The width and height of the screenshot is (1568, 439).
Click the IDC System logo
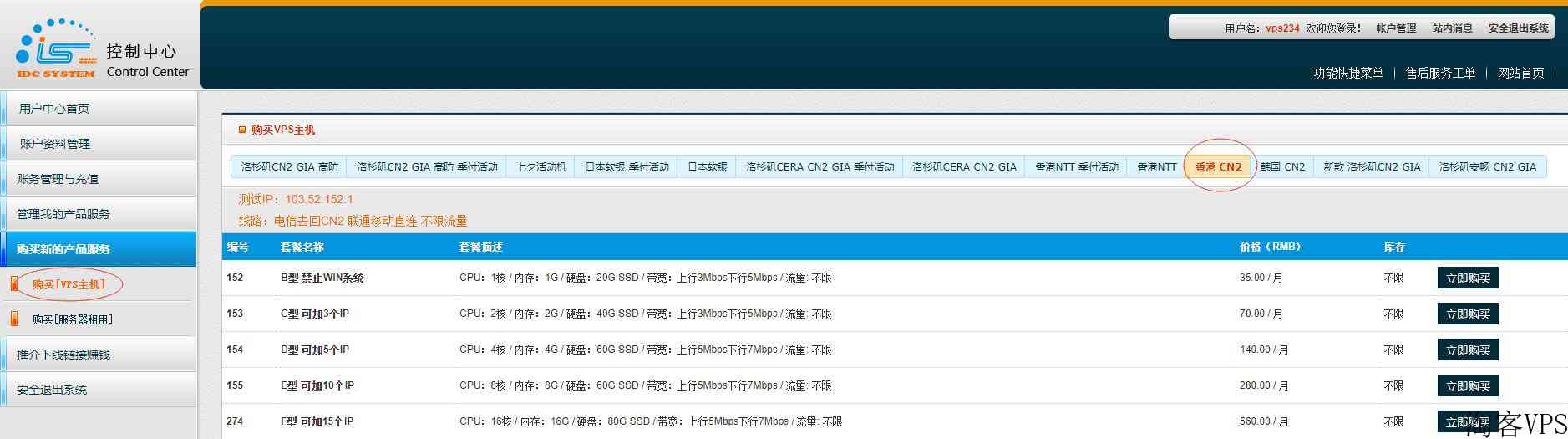click(x=55, y=48)
